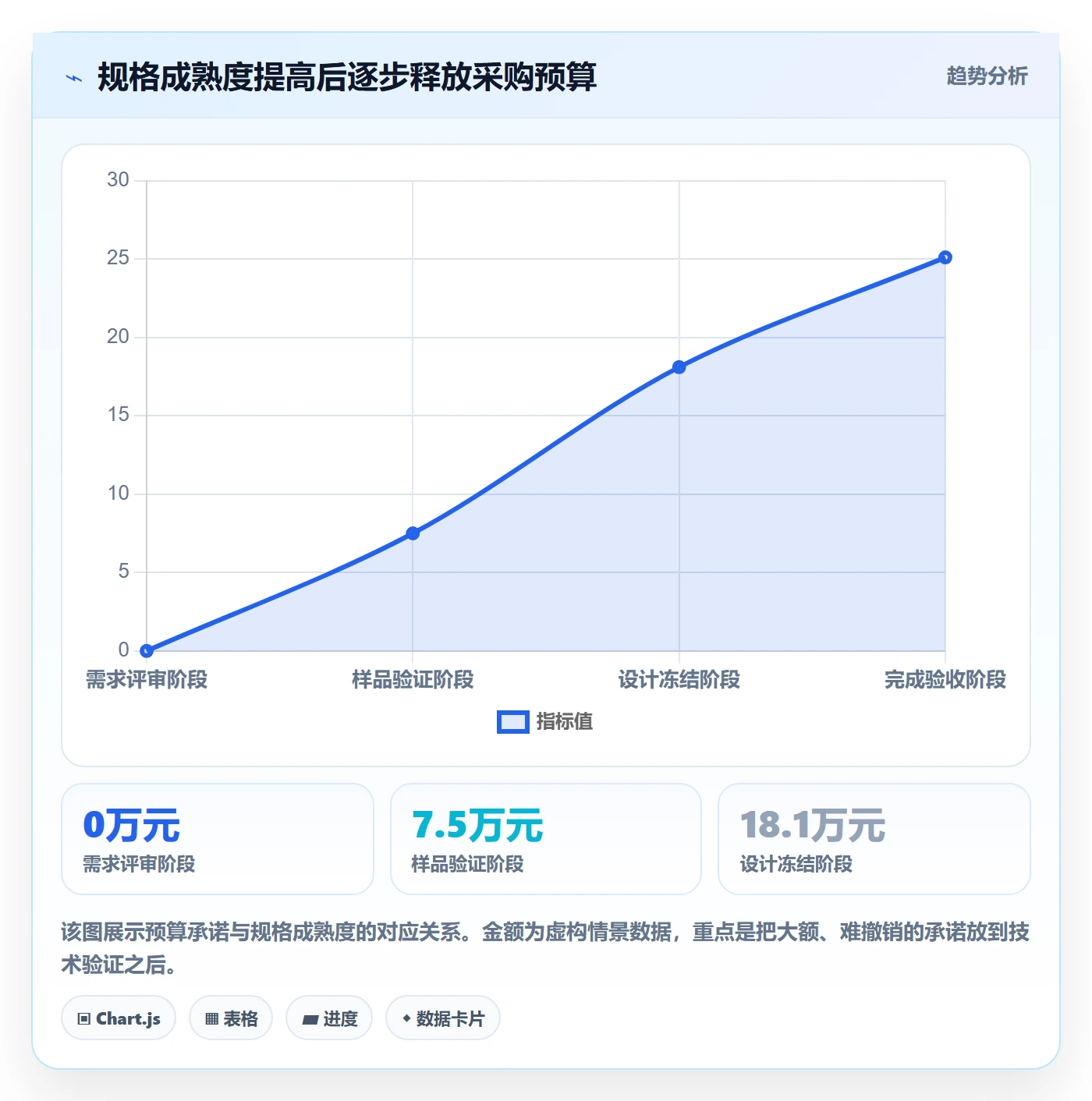Select the data point at 完成验收阶段
Viewport: 1092px width, 1101px height.
point(945,257)
